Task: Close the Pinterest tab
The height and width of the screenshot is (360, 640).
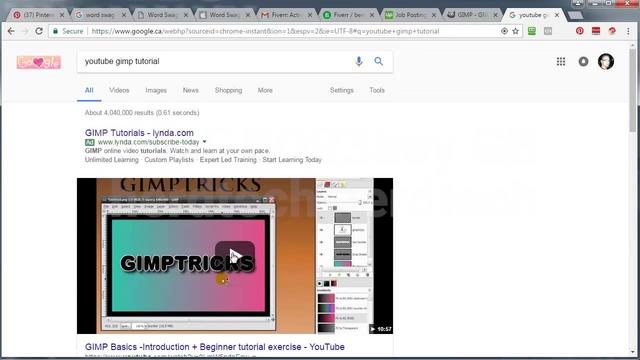Action: (62, 15)
